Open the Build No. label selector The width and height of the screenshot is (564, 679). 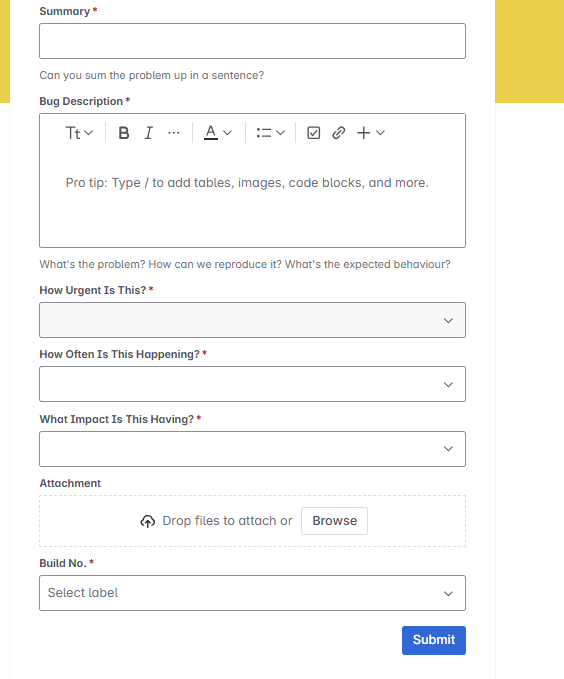pos(253,593)
